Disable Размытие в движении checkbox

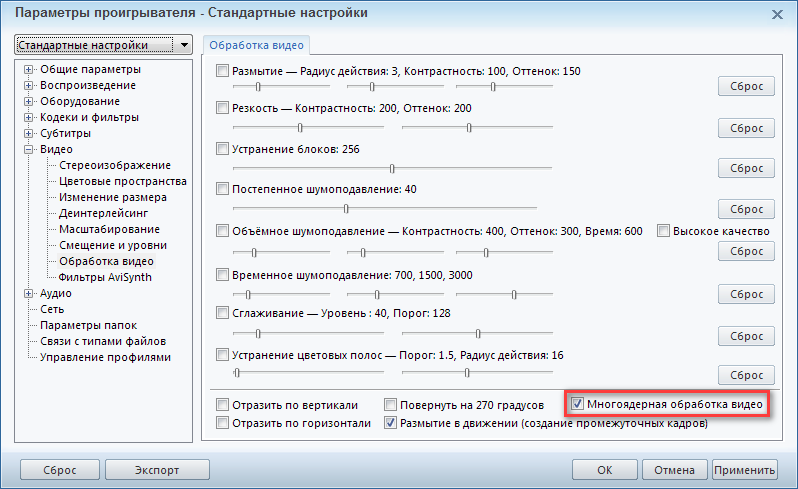391,424
